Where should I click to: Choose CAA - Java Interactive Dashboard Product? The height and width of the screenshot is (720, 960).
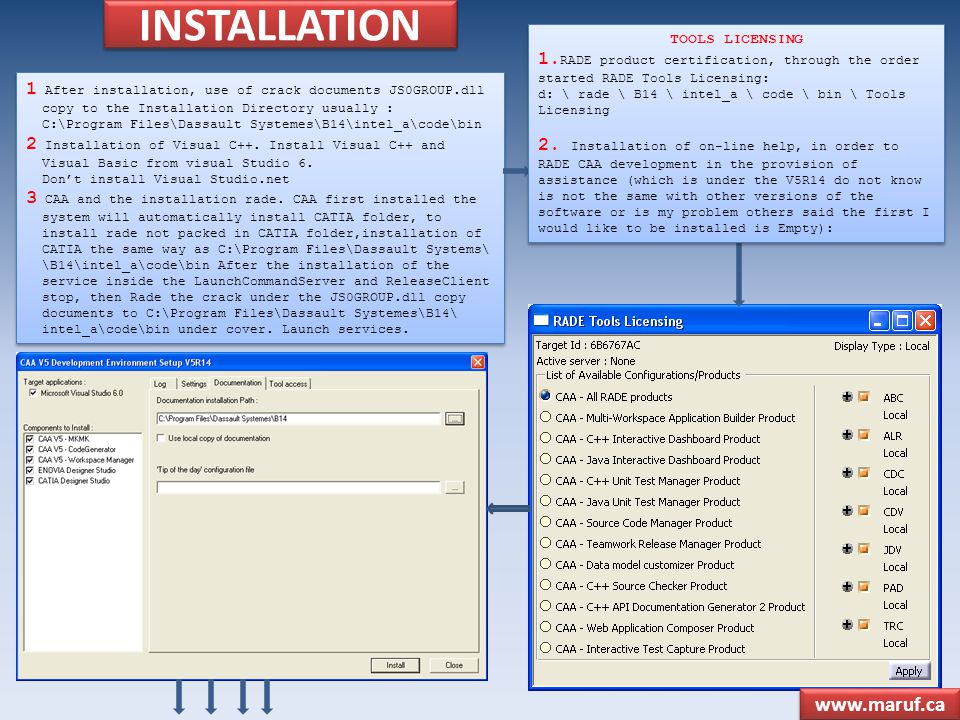pos(545,459)
